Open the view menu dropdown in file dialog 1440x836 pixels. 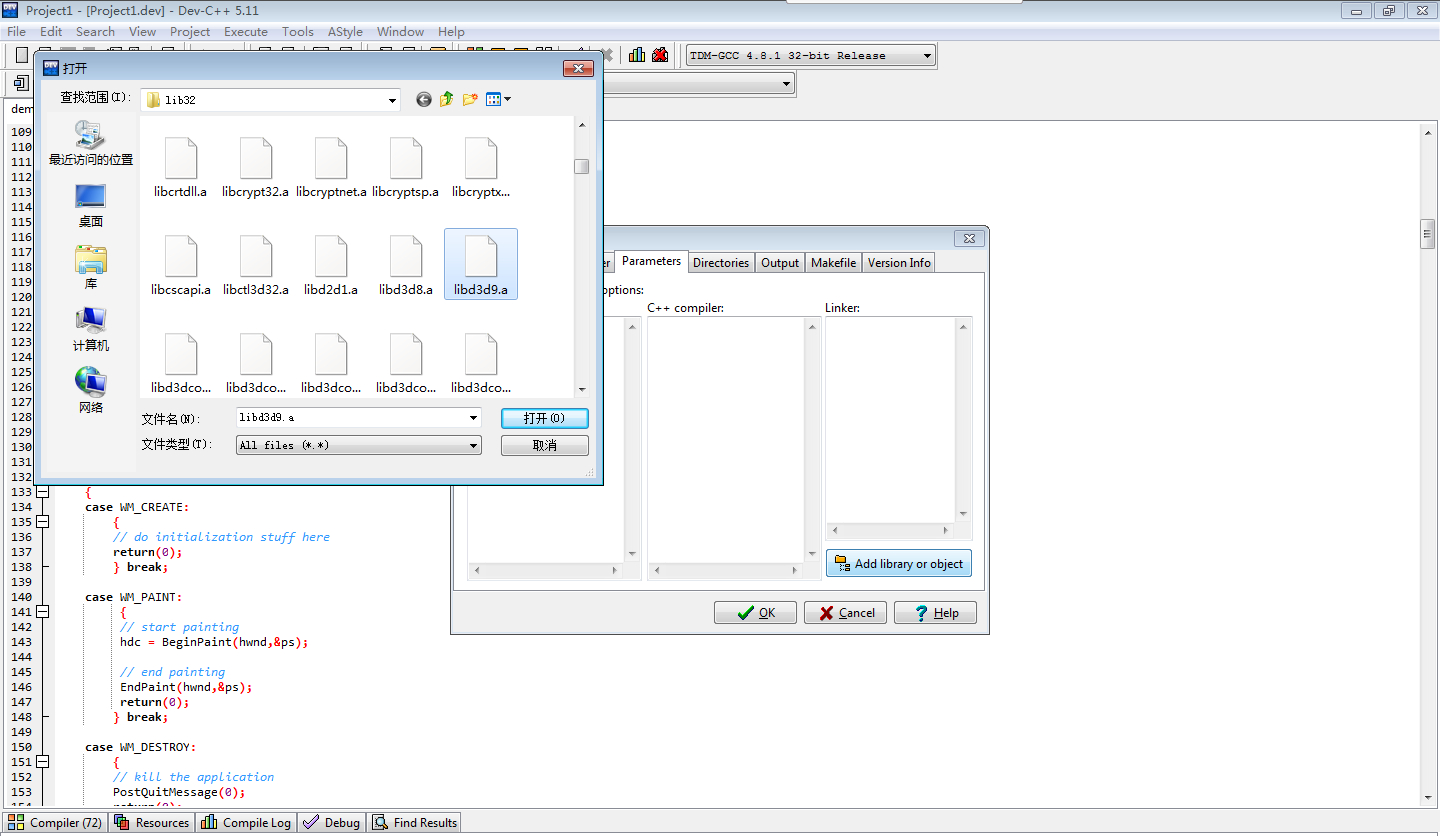[499, 99]
